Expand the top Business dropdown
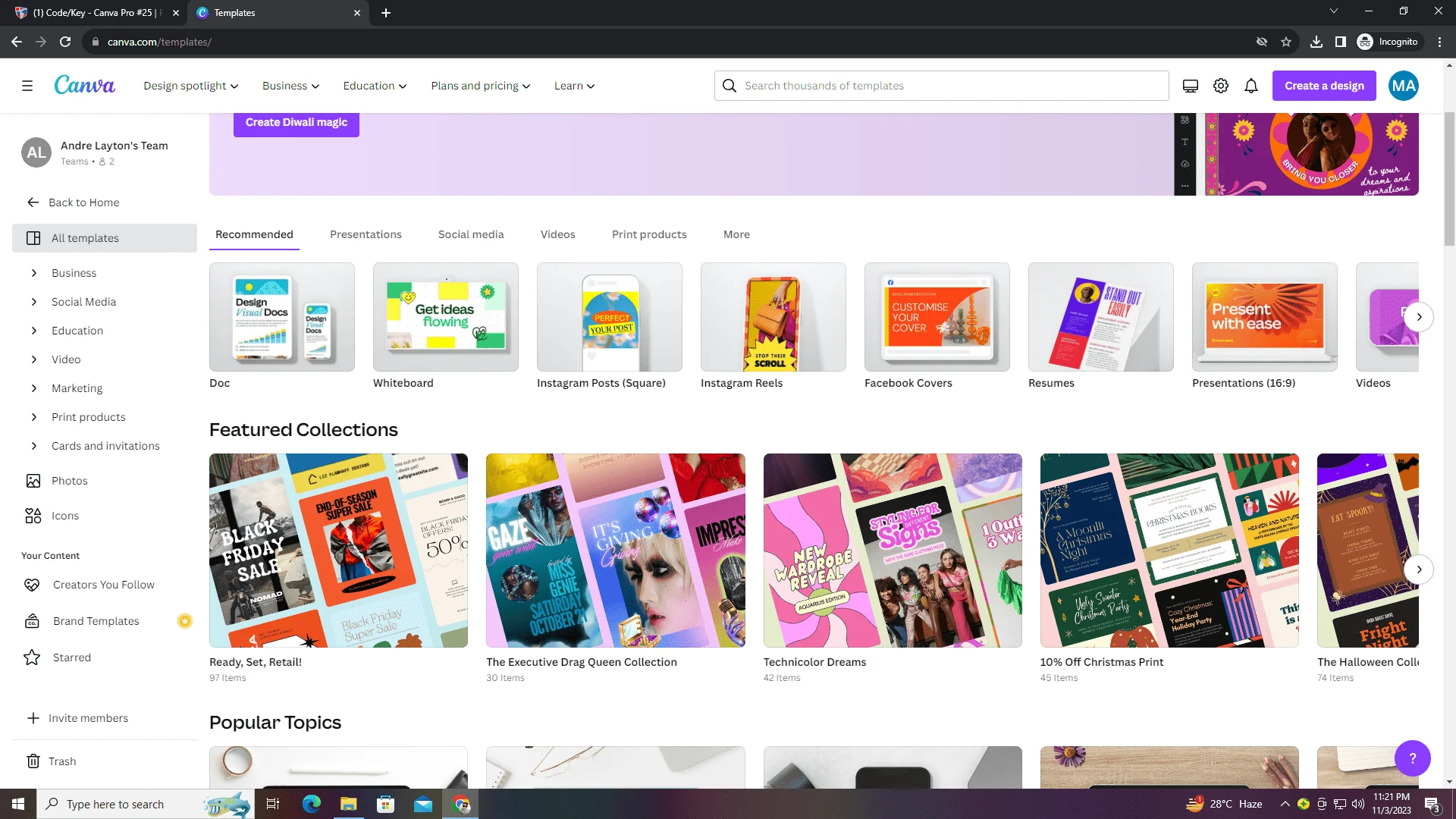The width and height of the screenshot is (1456, 819). coord(291,86)
